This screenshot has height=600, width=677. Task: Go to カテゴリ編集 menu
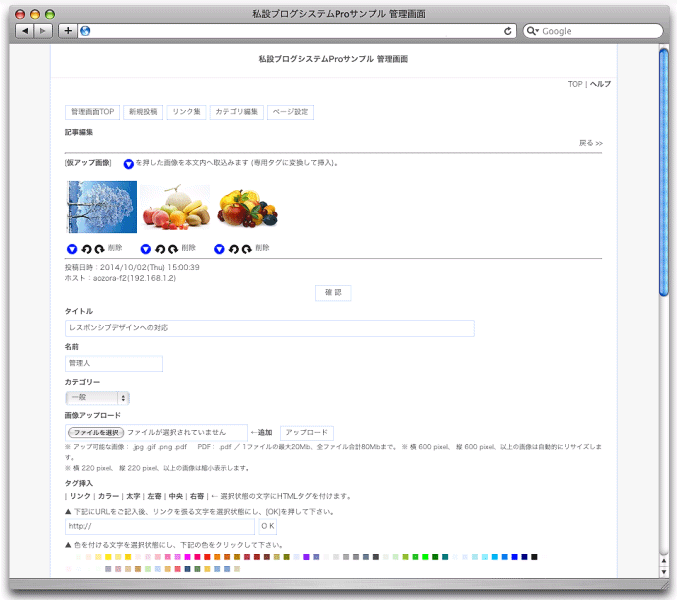click(x=237, y=111)
